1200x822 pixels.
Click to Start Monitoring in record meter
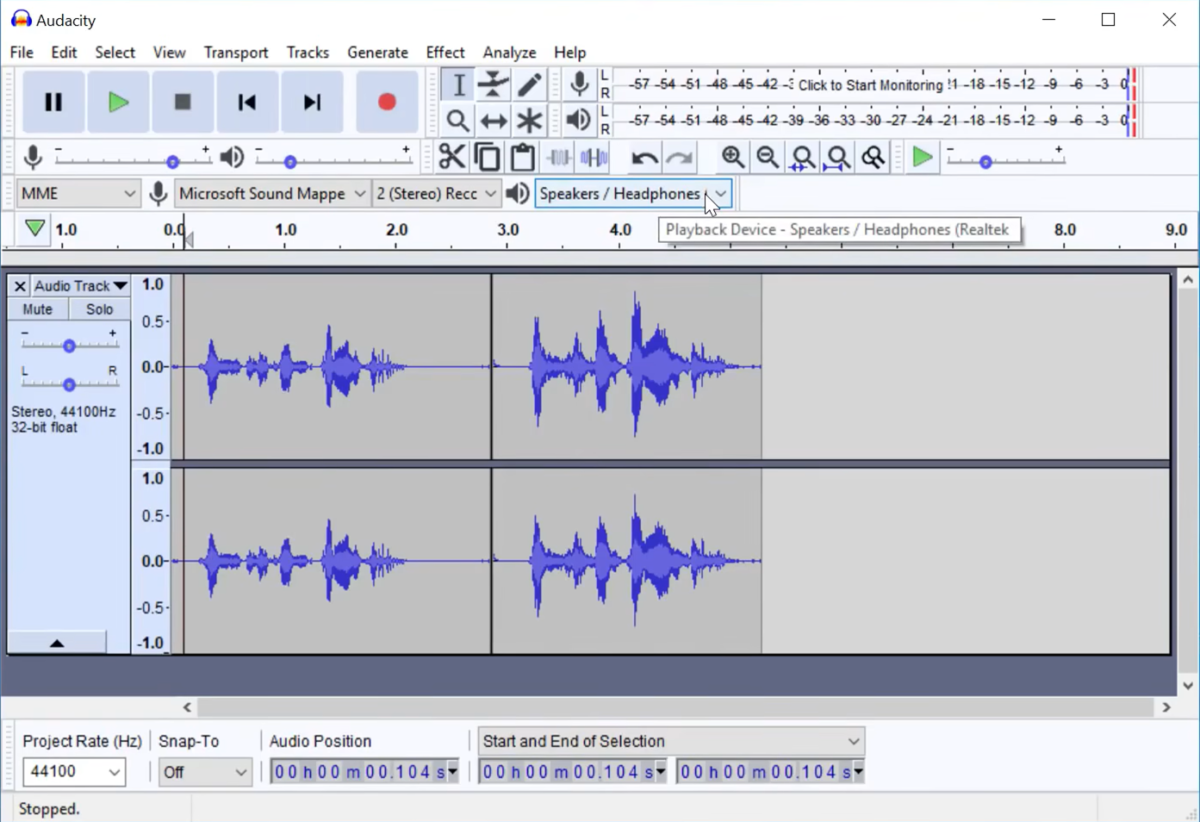pos(870,85)
